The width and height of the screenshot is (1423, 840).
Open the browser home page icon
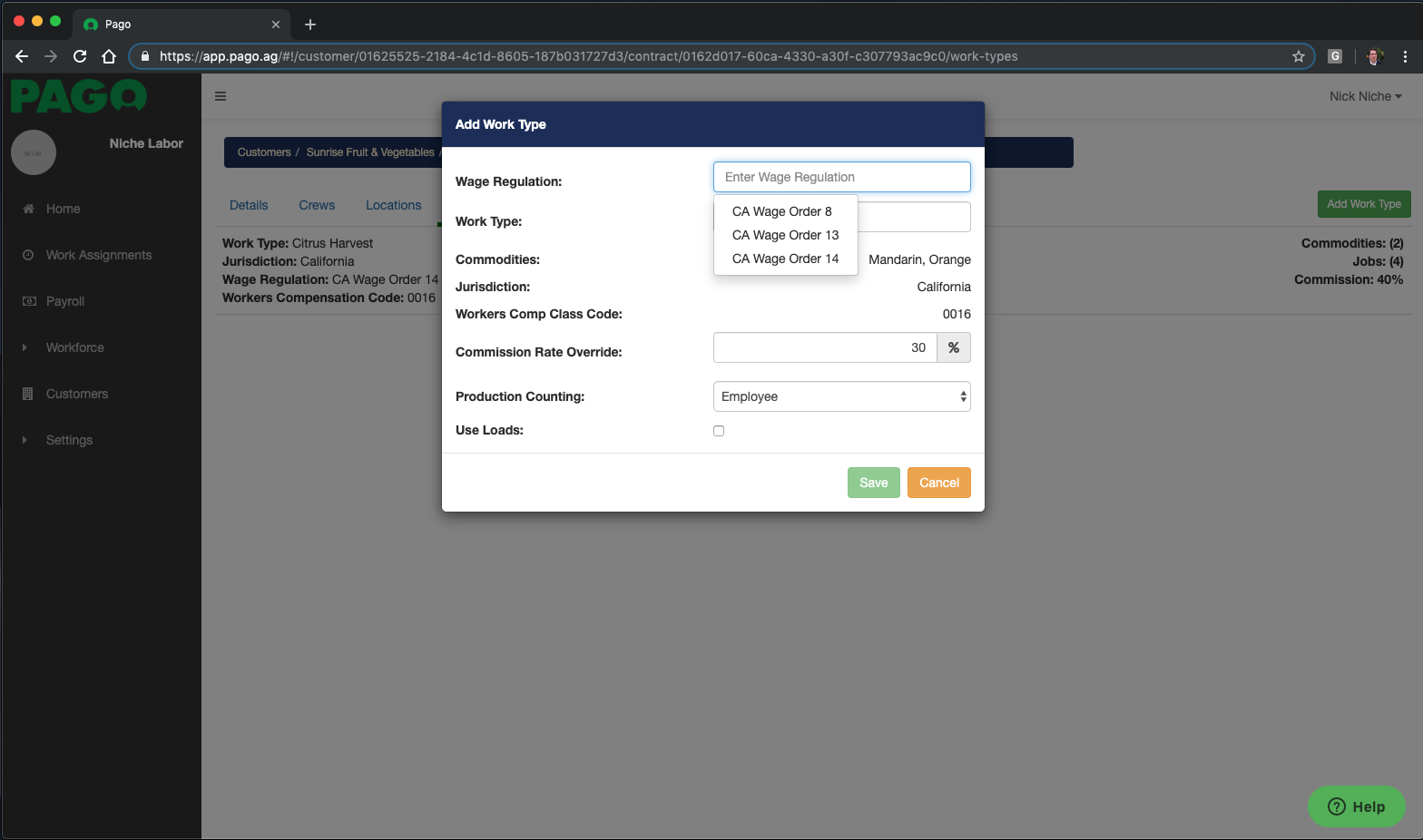(x=109, y=56)
